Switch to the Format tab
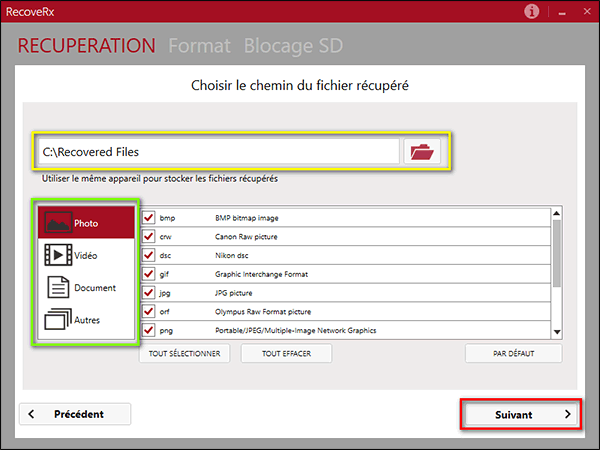Viewport: 600px width, 450px height. (x=199, y=46)
